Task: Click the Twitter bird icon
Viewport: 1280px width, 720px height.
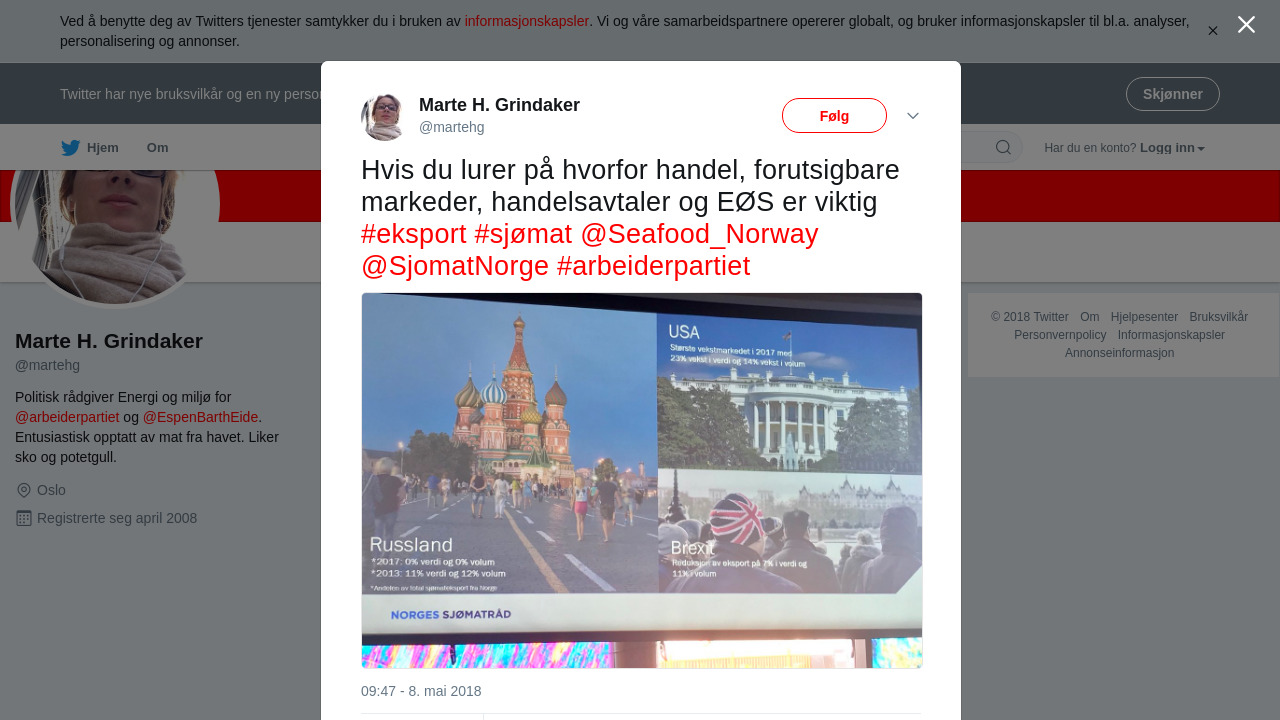Action: pos(70,148)
